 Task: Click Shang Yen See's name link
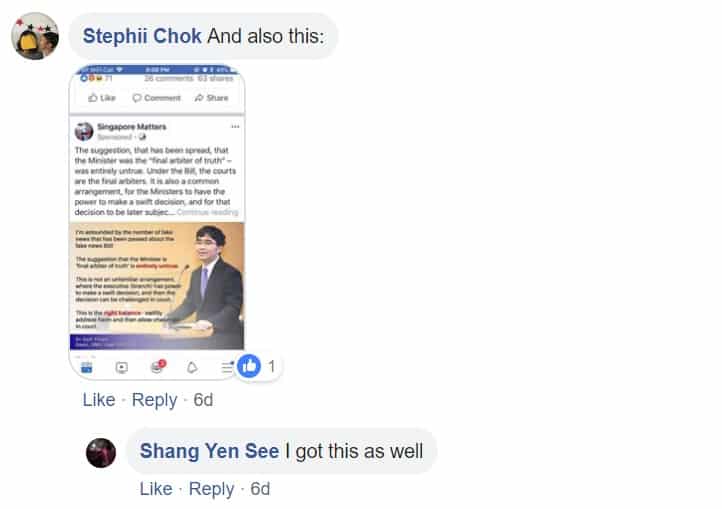pyautogui.click(x=209, y=451)
